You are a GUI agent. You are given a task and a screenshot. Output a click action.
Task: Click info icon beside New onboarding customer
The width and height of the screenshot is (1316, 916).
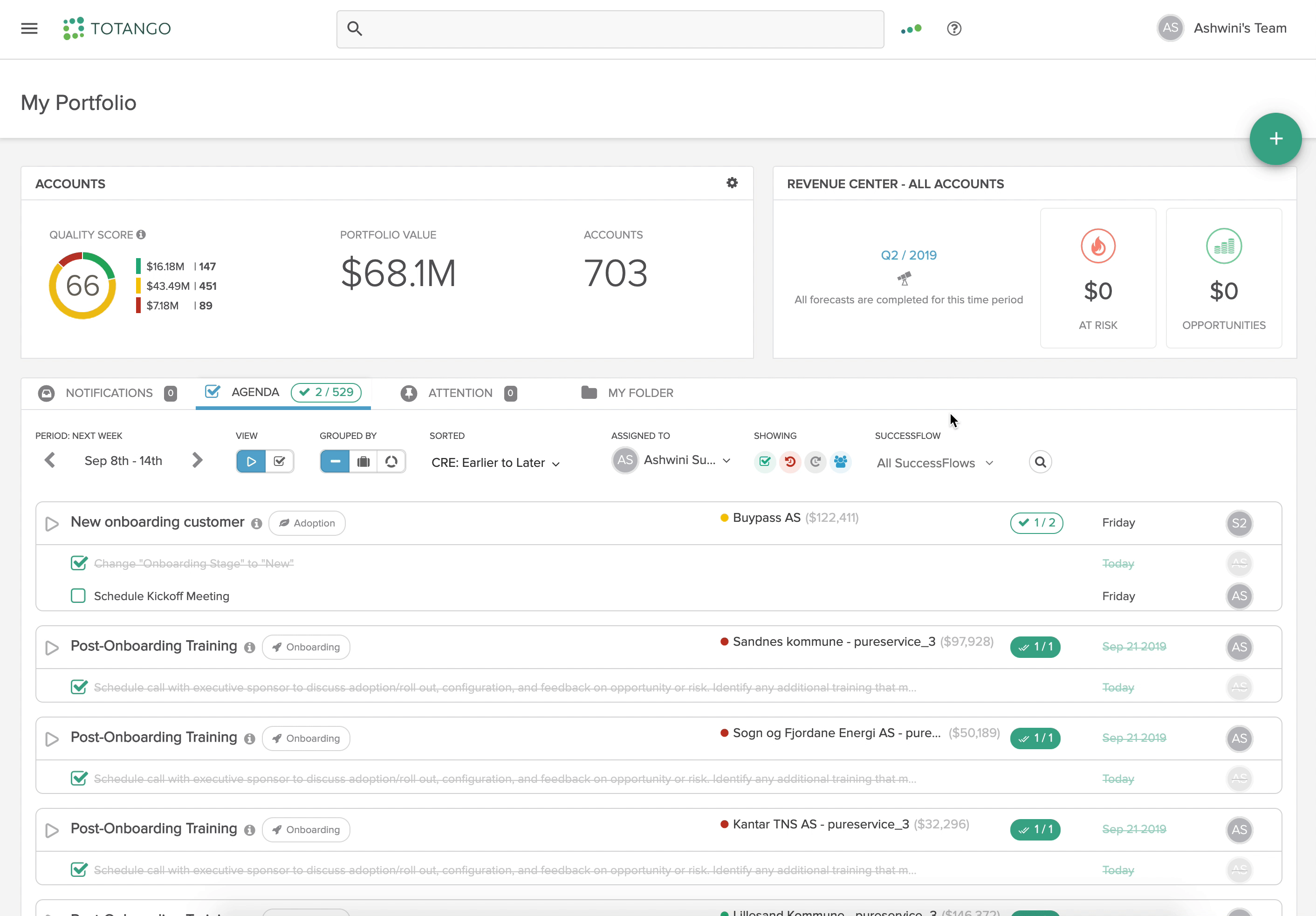[x=256, y=523]
